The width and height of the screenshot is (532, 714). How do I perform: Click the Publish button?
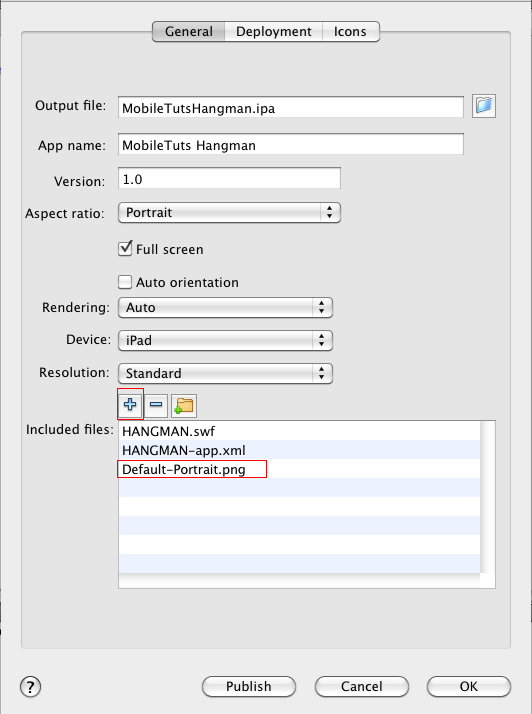[x=249, y=686]
